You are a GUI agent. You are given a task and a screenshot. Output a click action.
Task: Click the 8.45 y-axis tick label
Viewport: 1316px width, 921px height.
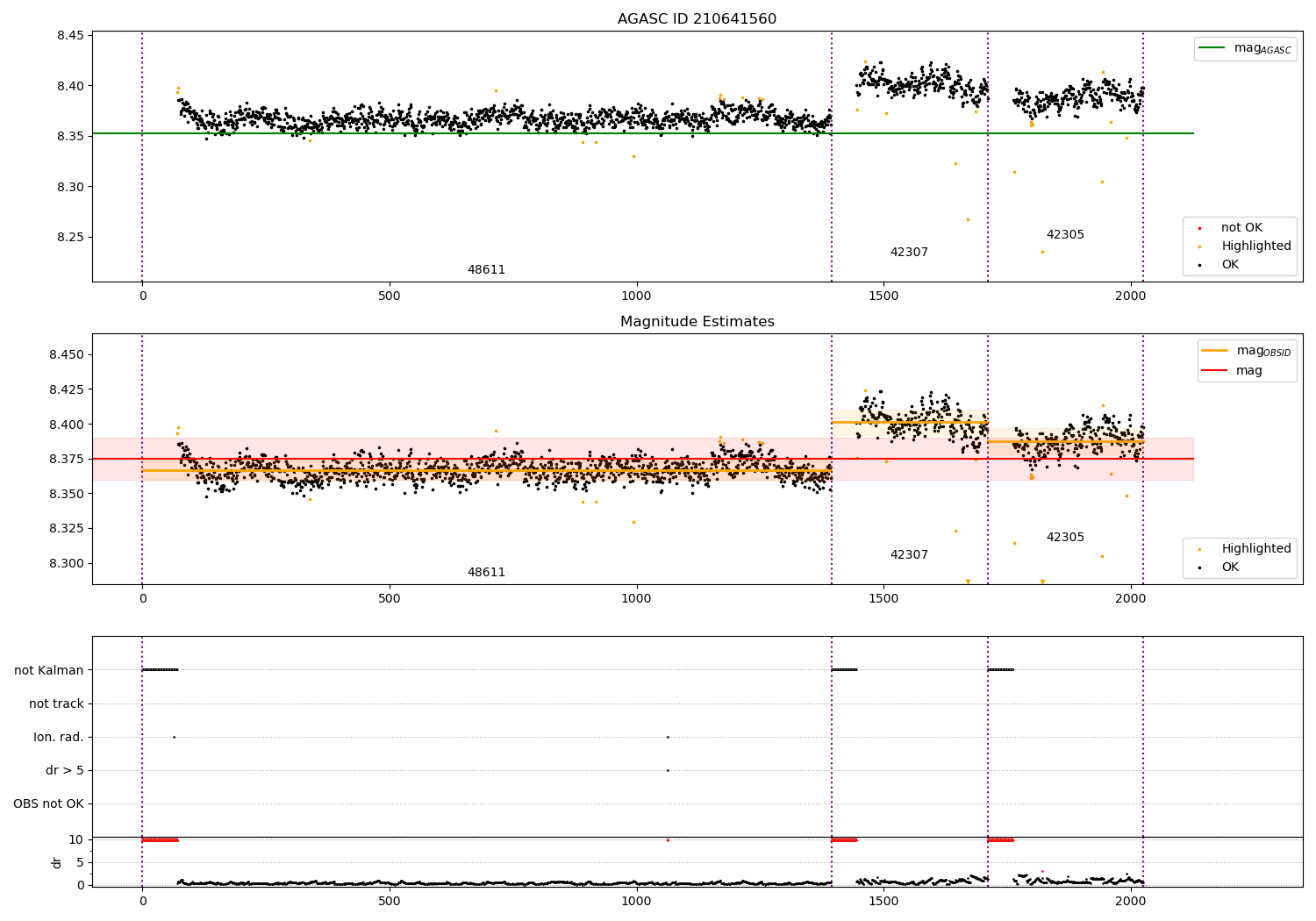click(x=71, y=36)
